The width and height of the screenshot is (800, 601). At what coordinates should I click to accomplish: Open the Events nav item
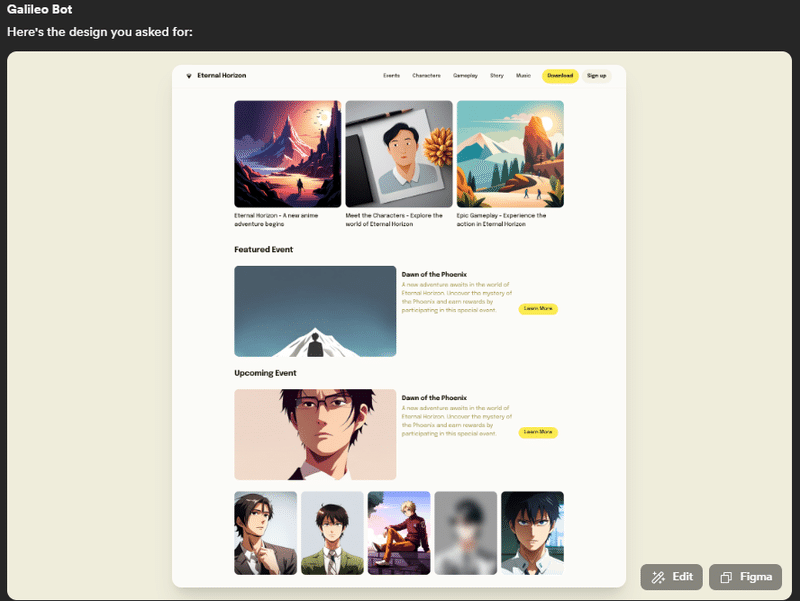coord(391,76)
